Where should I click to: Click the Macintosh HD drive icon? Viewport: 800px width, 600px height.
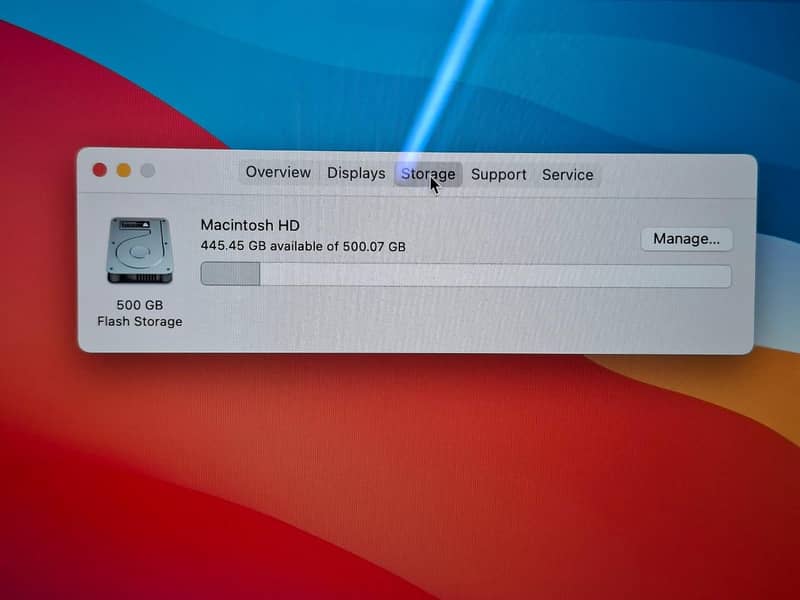click(139, 250)
